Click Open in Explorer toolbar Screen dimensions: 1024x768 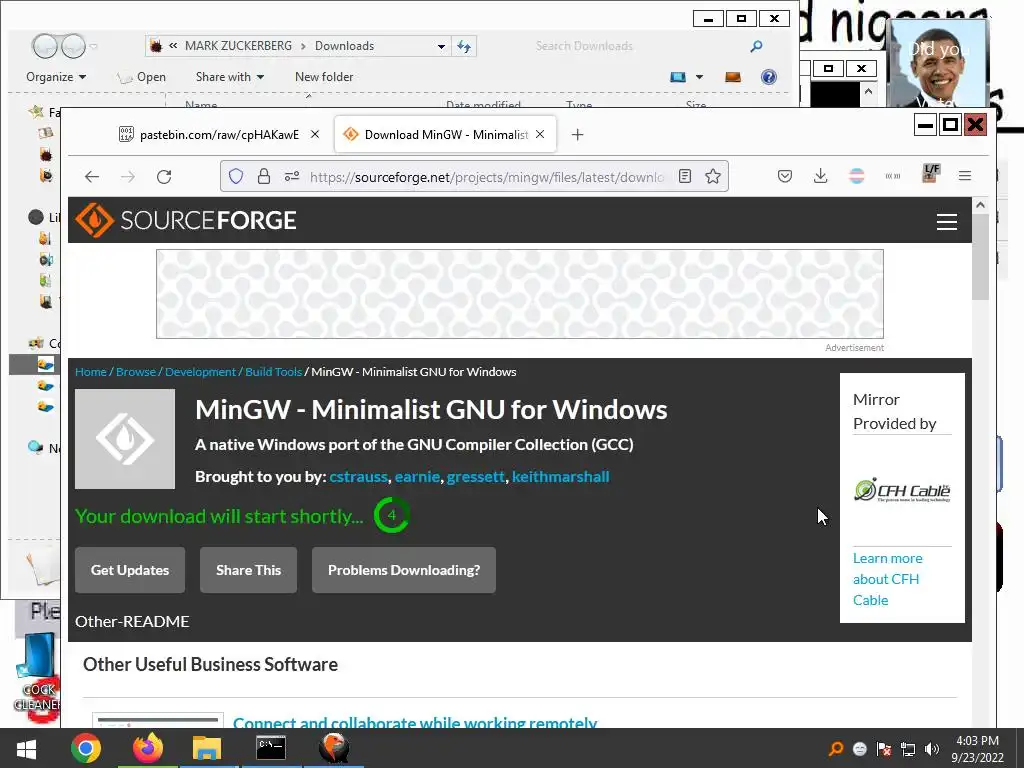tap(142, 77)
